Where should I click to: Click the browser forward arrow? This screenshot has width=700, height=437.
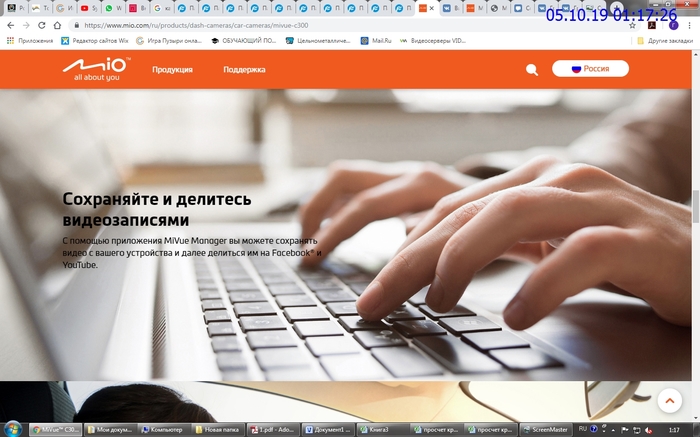point(26,25)
